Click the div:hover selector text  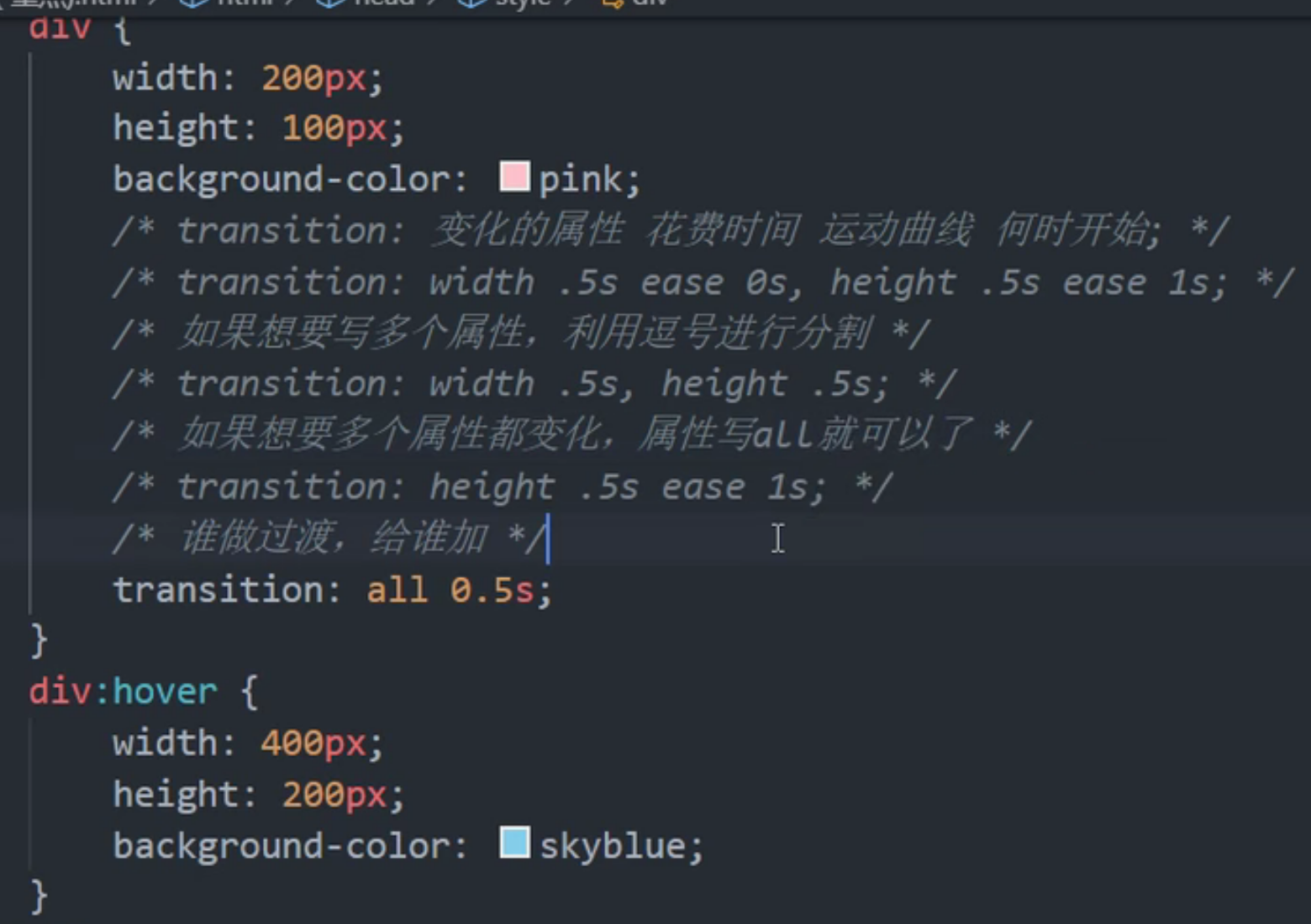122,690
